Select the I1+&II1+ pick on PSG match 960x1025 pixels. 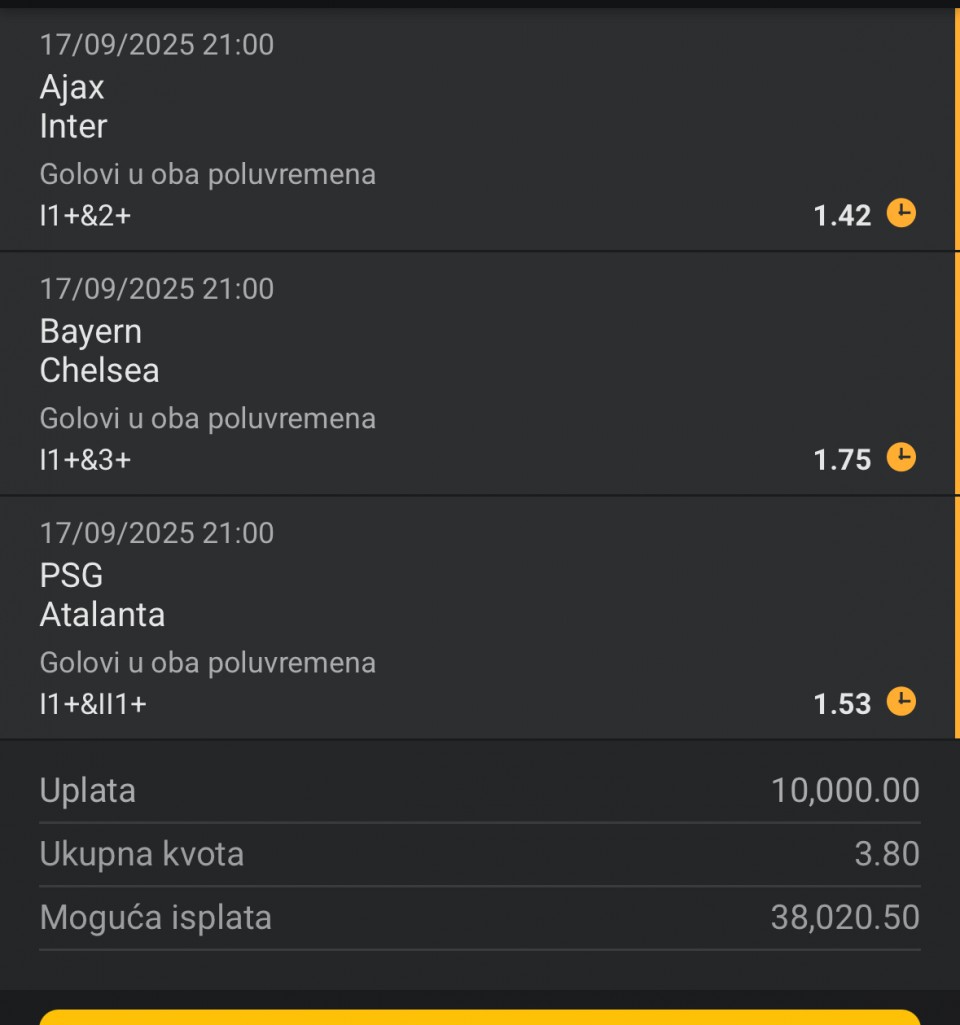(x=93, y=704)
